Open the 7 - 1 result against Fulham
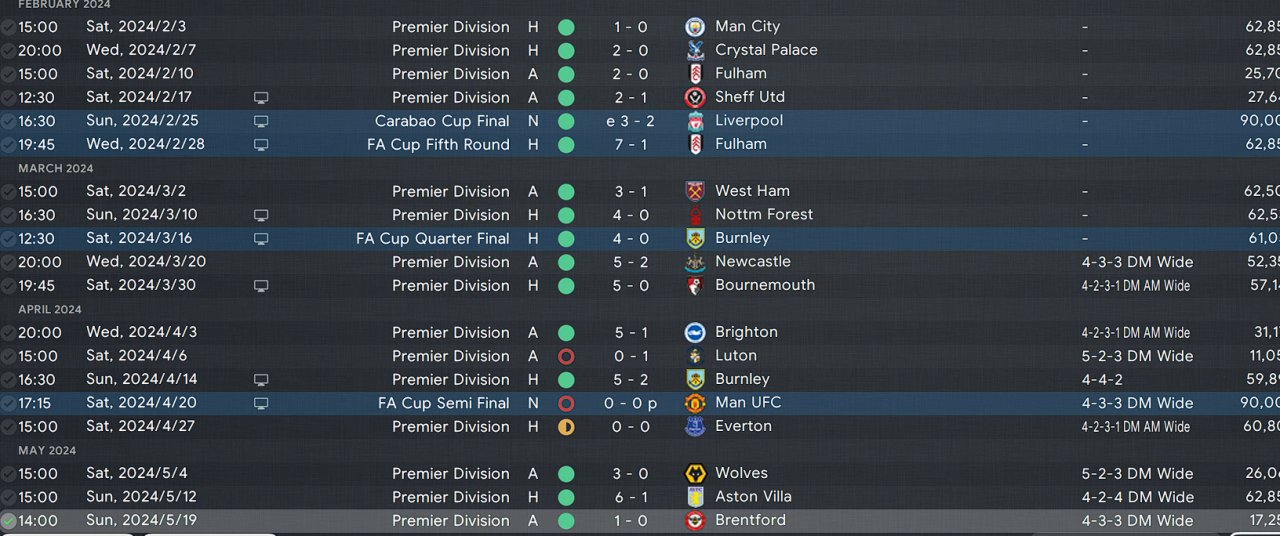This screenshot has width=1280, height=536. [x=631, y=144]
